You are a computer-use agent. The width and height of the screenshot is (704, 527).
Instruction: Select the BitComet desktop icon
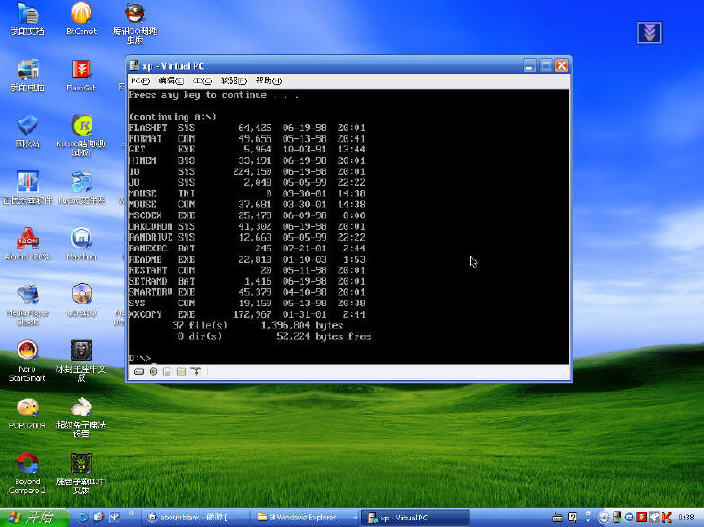(81, 19)
